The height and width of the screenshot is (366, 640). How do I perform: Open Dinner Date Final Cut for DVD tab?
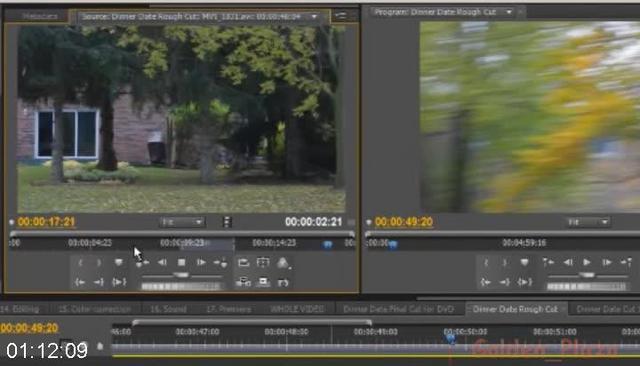(398, 309)
